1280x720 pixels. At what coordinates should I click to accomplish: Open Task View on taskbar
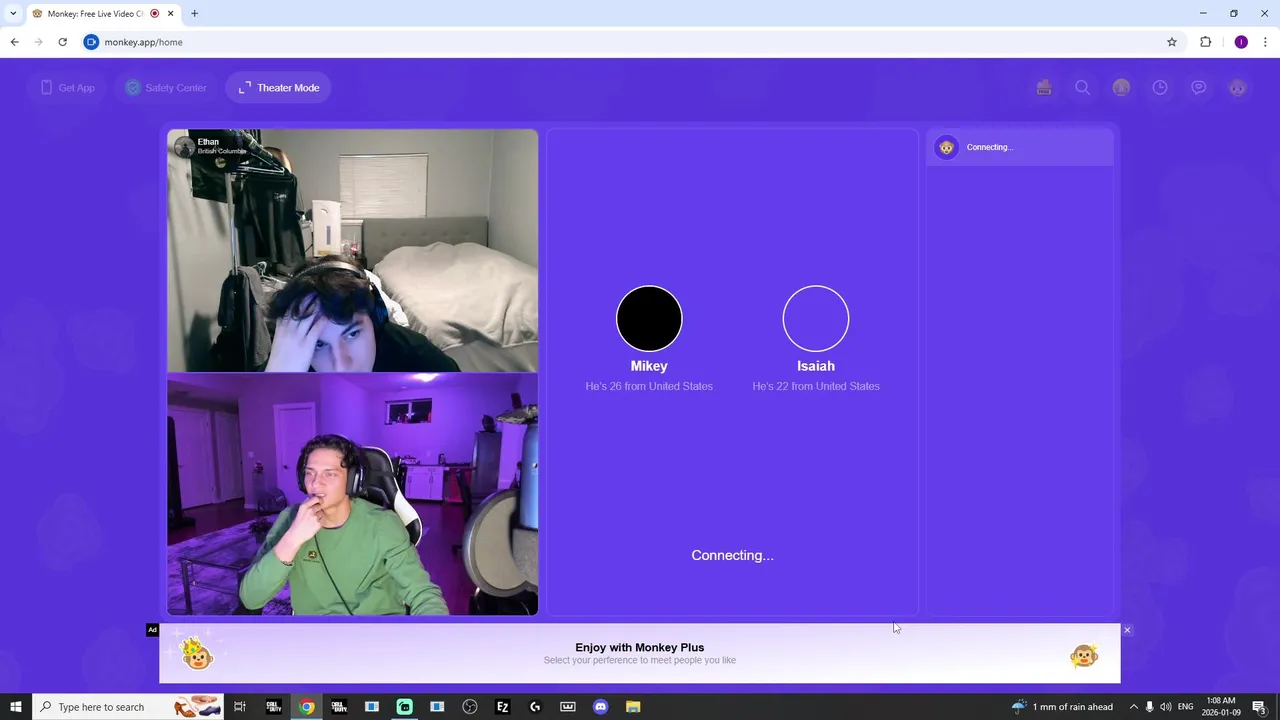click(240, 707)
